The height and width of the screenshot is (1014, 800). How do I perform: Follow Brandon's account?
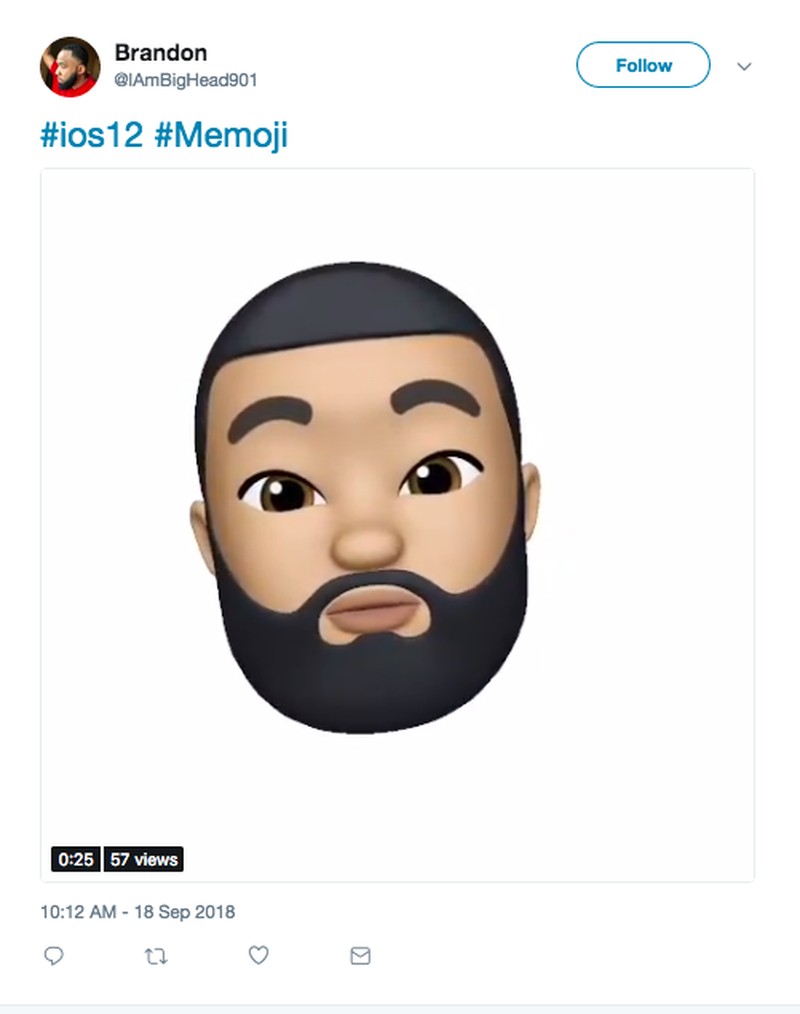[x=643, y=65]
